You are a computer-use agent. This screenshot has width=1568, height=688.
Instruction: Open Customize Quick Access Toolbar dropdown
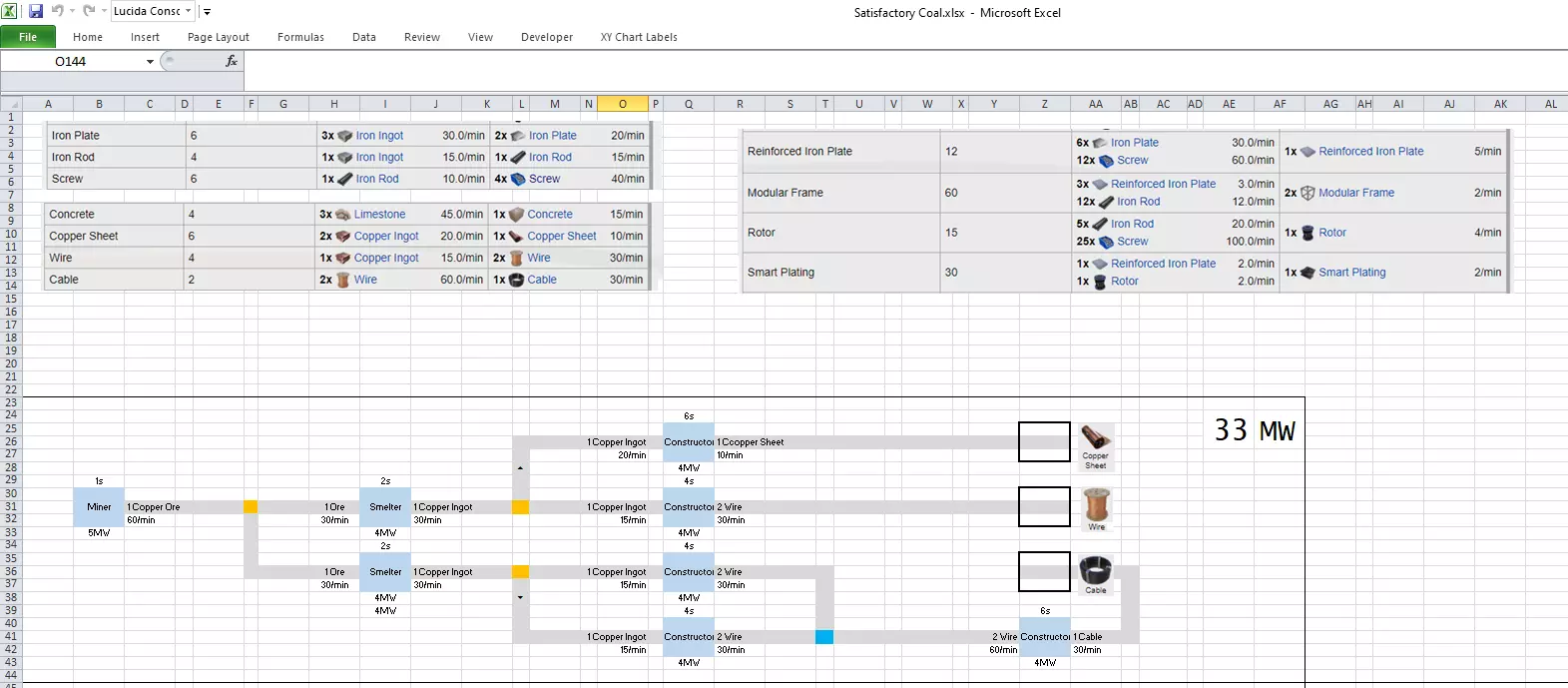[207, 12]
